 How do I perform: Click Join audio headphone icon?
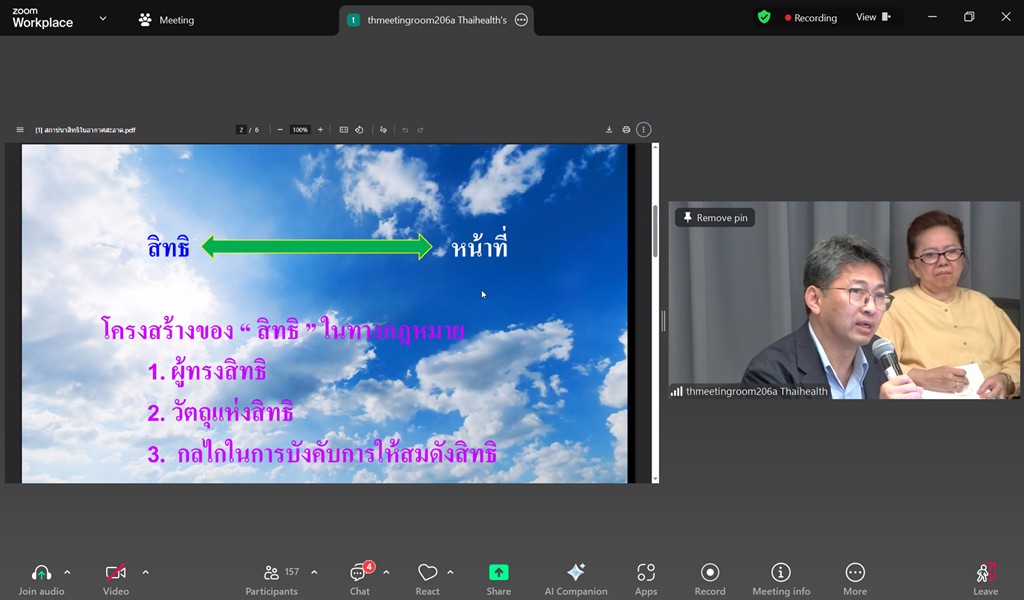pos(41,573)
